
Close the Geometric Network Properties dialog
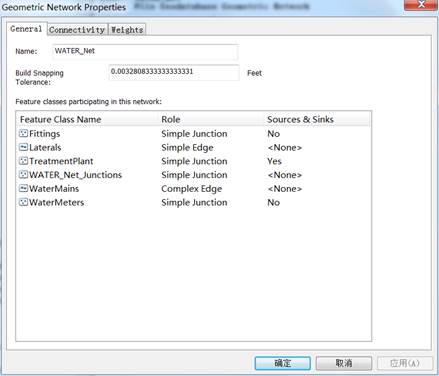coord(421,5)
